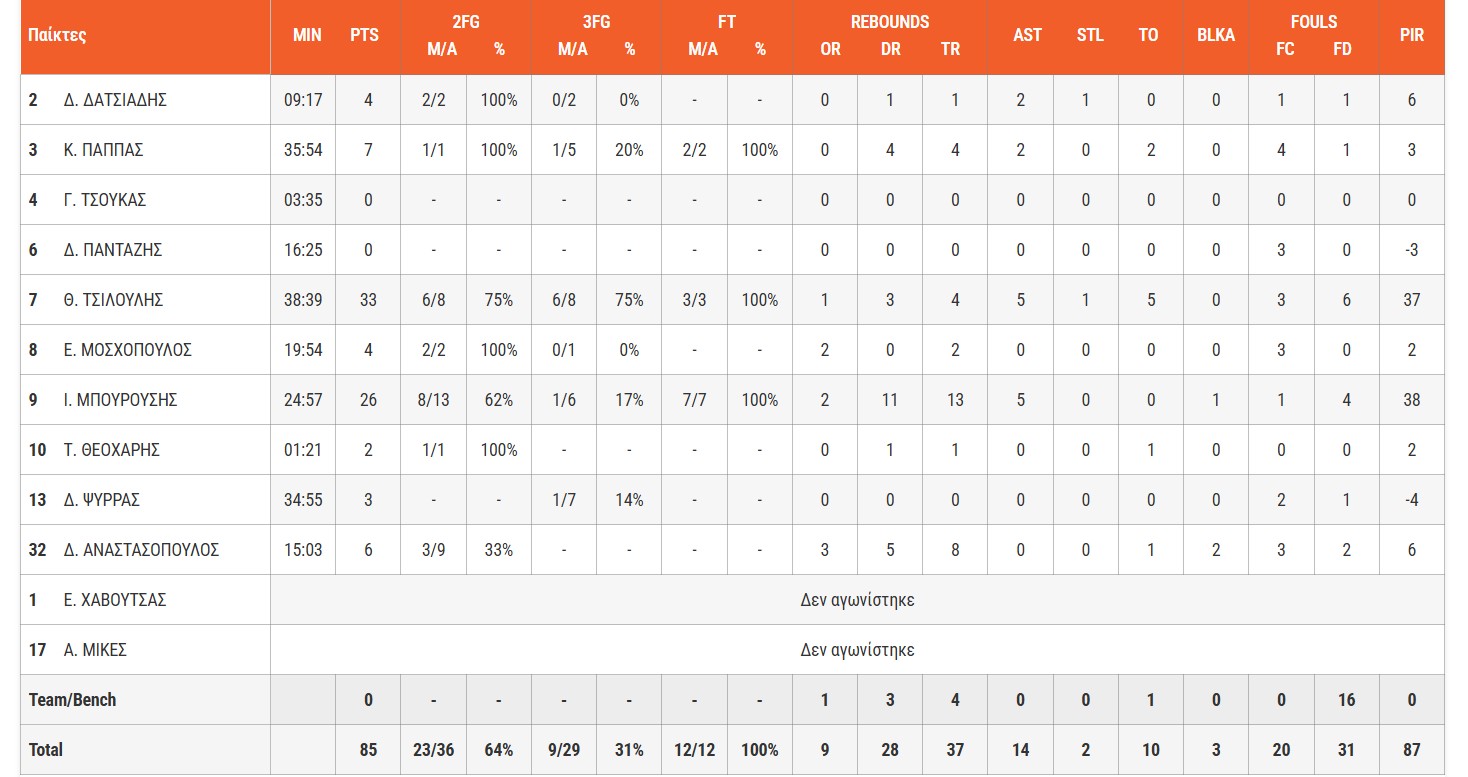Click the BLKA column header
1468x777 pixels.
point(1215,35)
